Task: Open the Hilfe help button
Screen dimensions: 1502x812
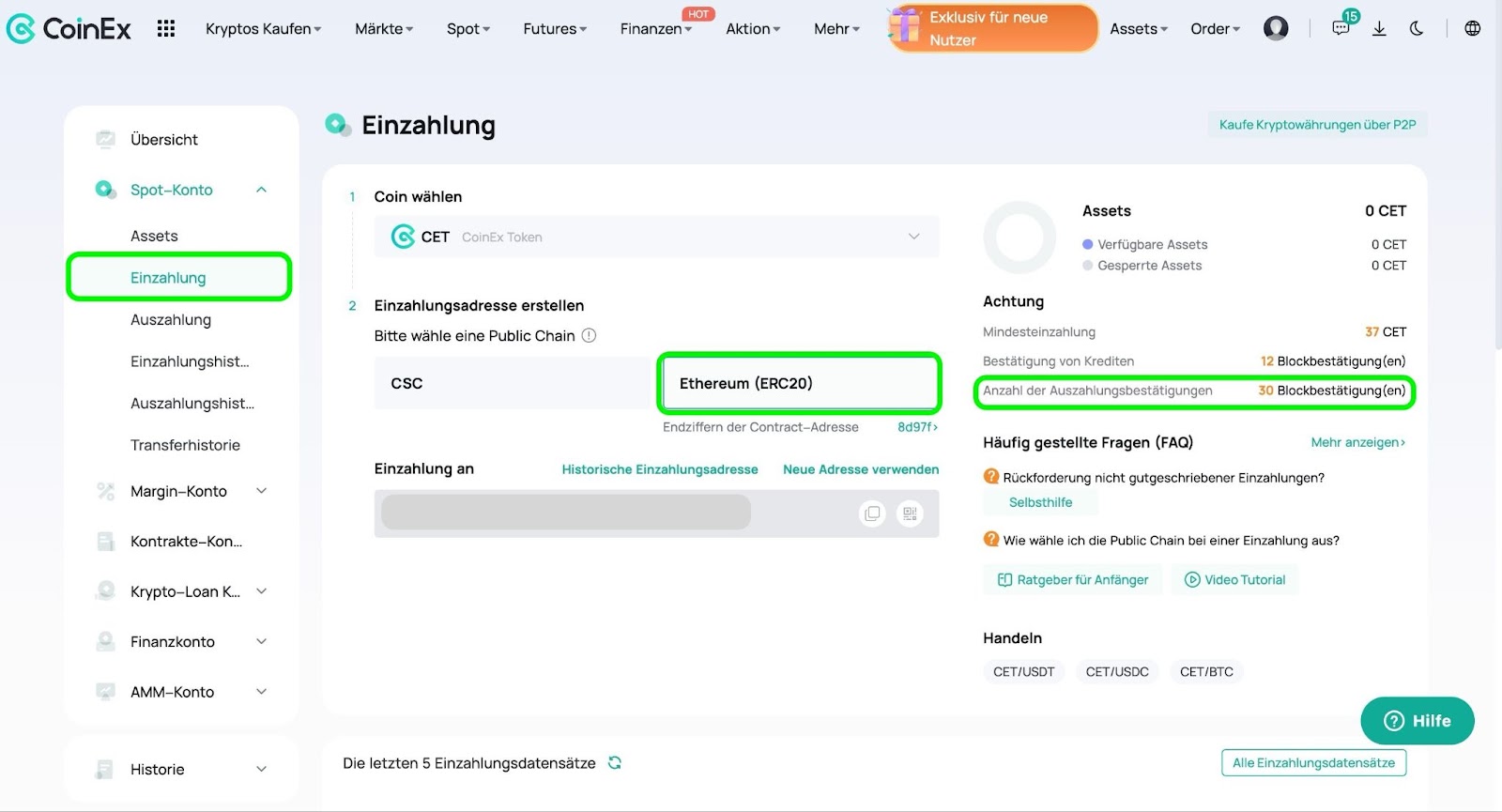Action: pyautogui.click(x=1418, y=721)
